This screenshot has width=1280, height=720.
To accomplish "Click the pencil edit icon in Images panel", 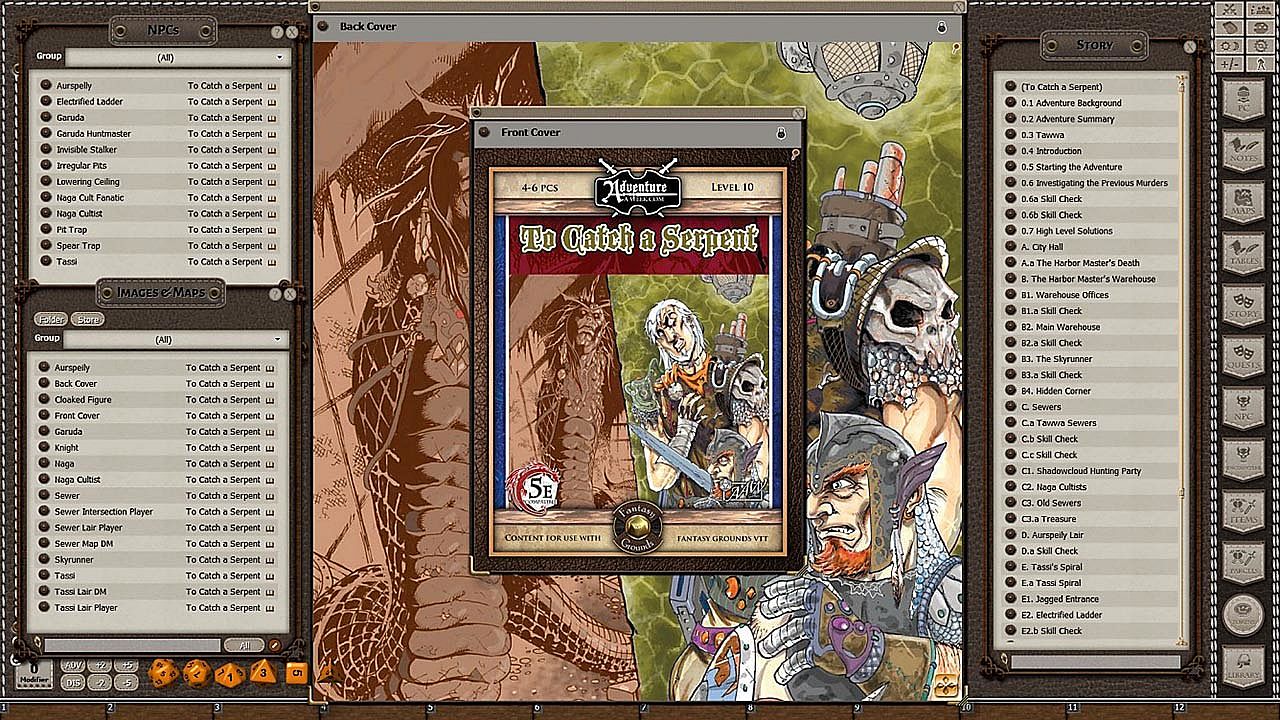I will point(274,646).
